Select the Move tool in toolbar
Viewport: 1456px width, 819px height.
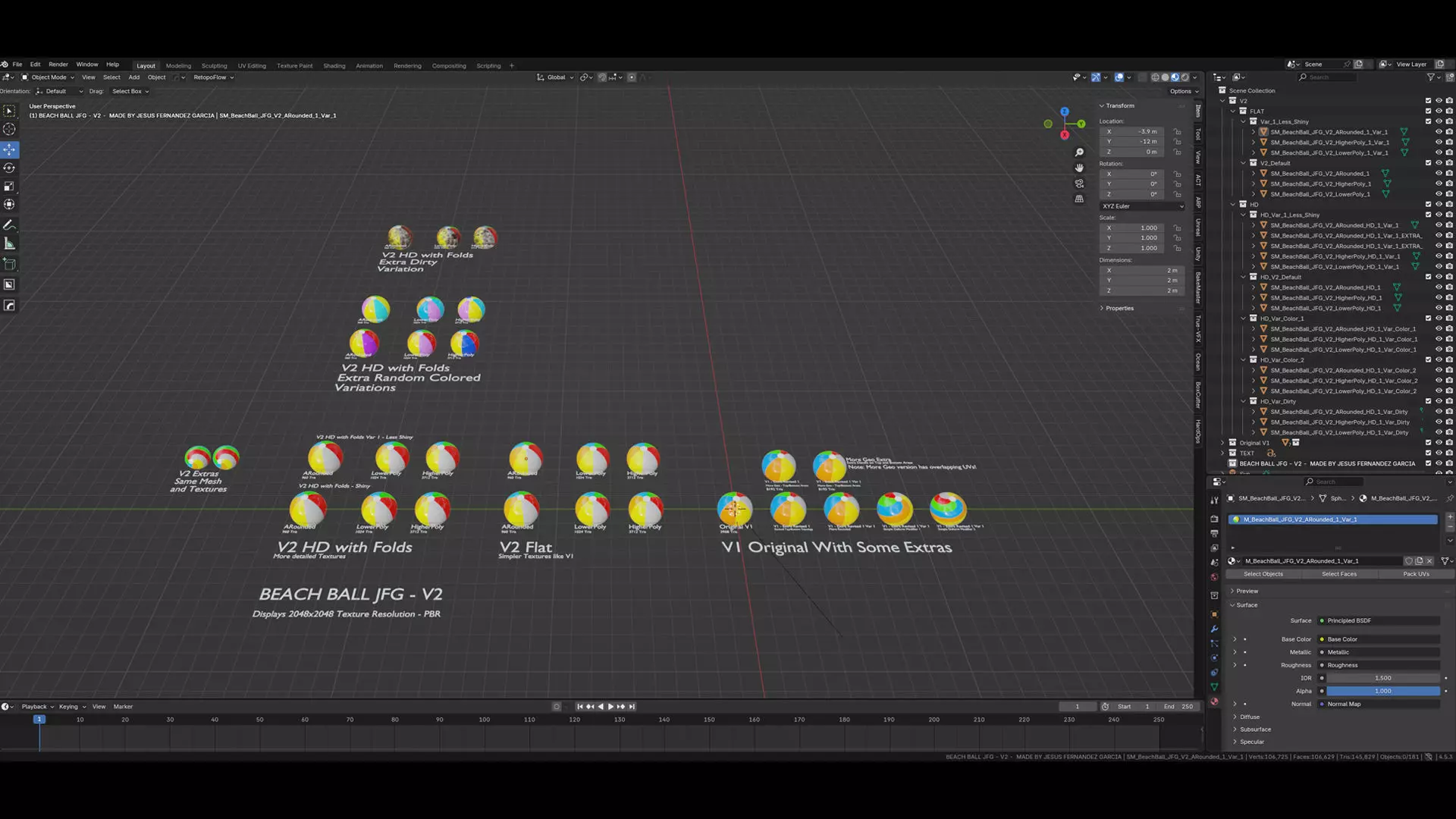[x=9, y=149]
